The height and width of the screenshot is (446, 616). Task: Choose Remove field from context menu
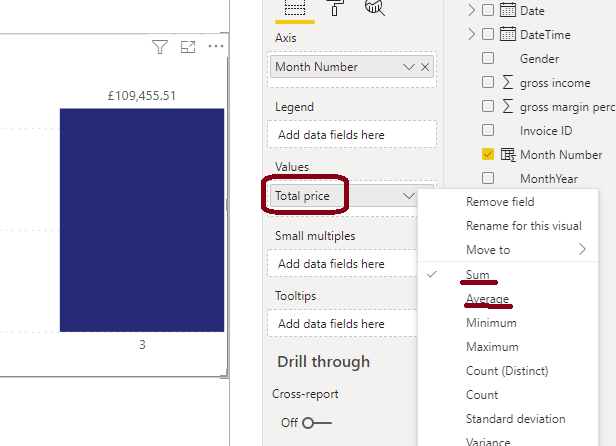tap(500, 202)
